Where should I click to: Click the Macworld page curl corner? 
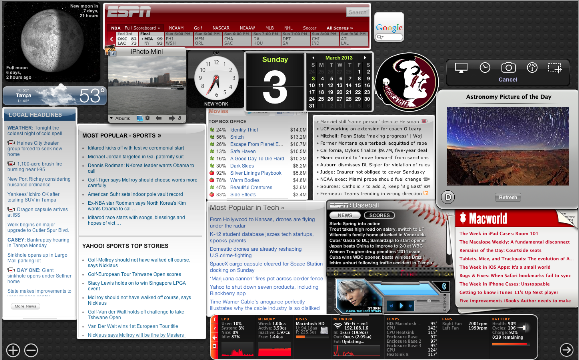click(566, 219)
